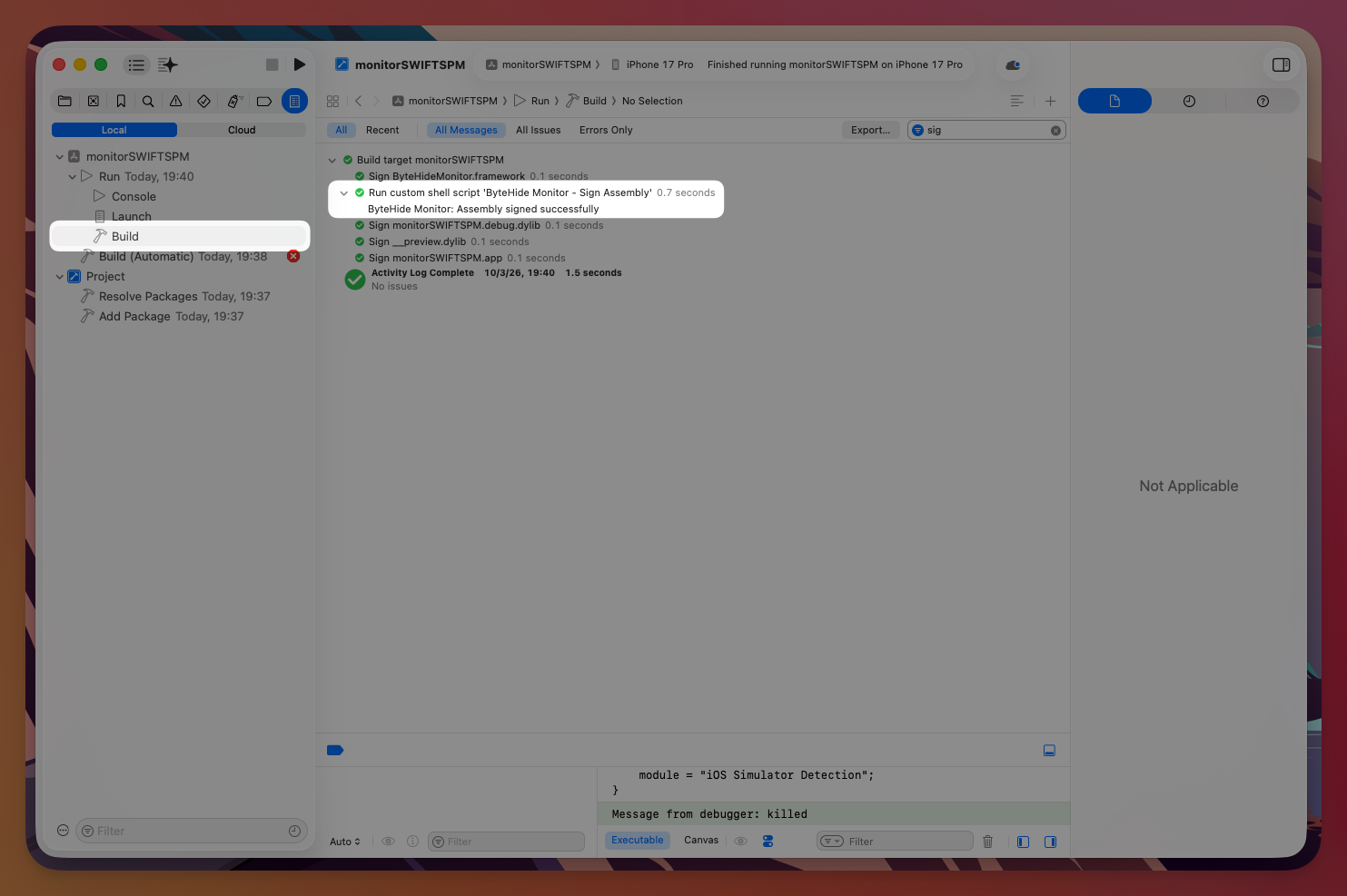Select the Report navigator icon
Image resolution: width=1347 pixels, height=896 pixels.
294,101
